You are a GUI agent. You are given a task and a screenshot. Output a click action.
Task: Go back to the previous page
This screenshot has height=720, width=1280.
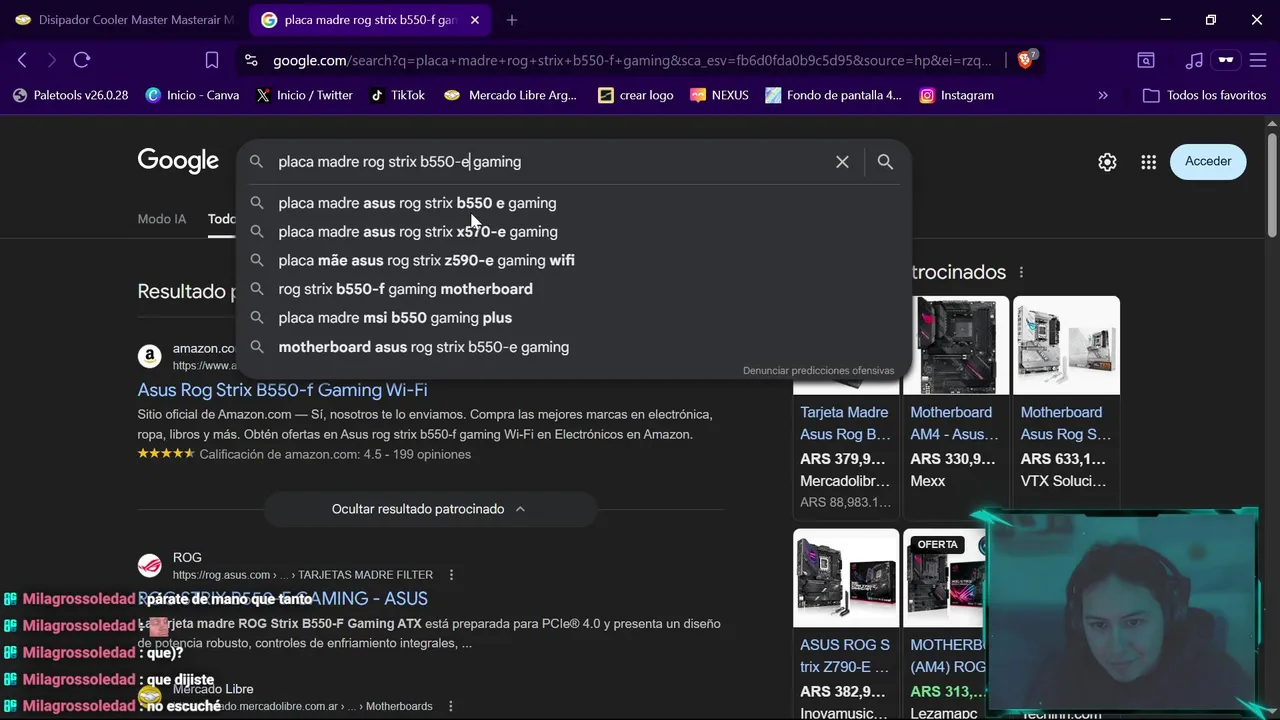(x=22, y=60)
